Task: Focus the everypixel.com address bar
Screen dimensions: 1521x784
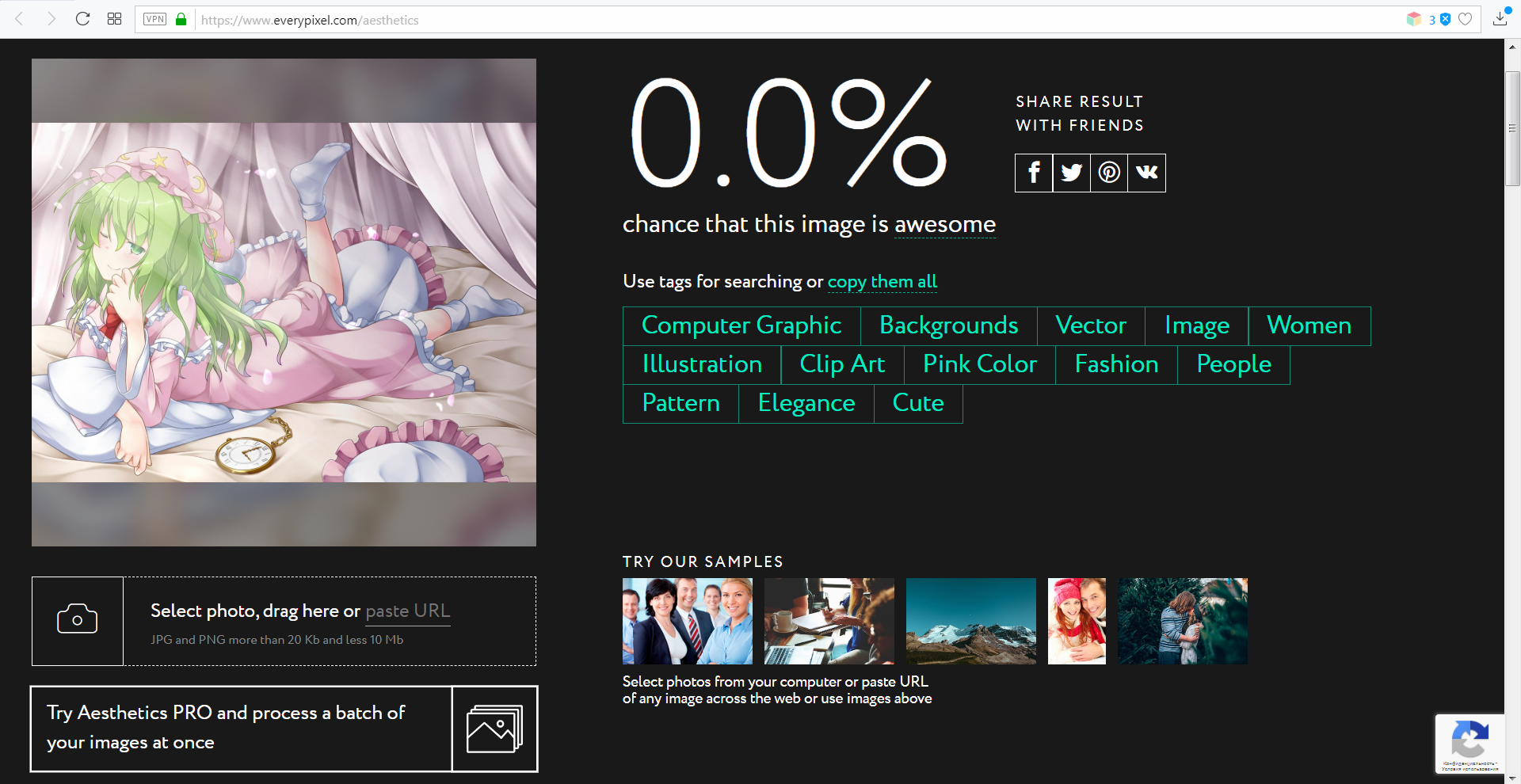Action: 792,20
